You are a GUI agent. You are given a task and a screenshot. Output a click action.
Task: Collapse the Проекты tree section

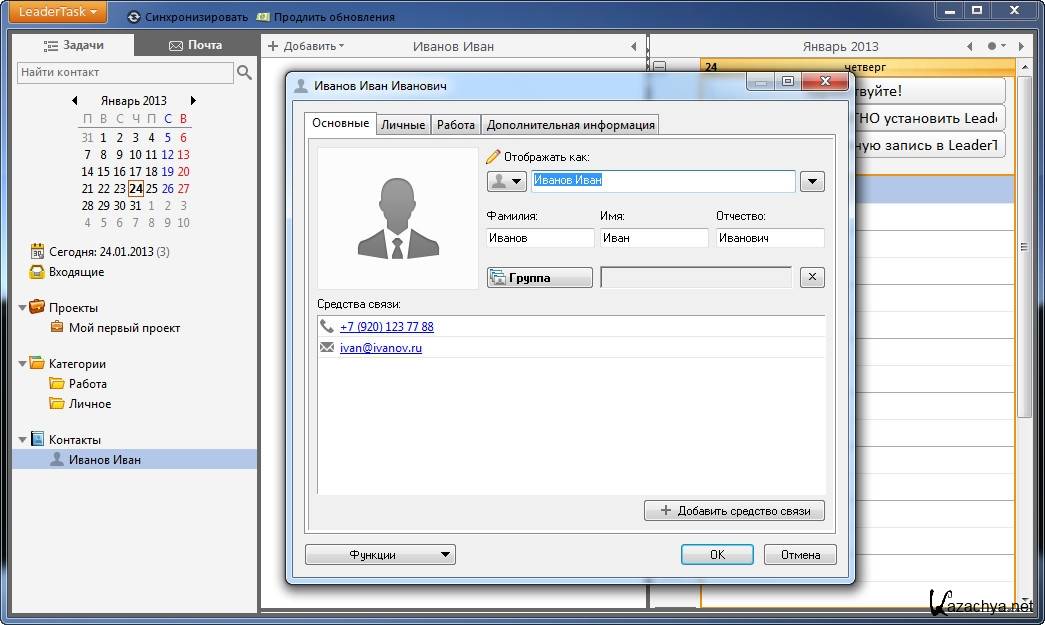pos(23,308)
